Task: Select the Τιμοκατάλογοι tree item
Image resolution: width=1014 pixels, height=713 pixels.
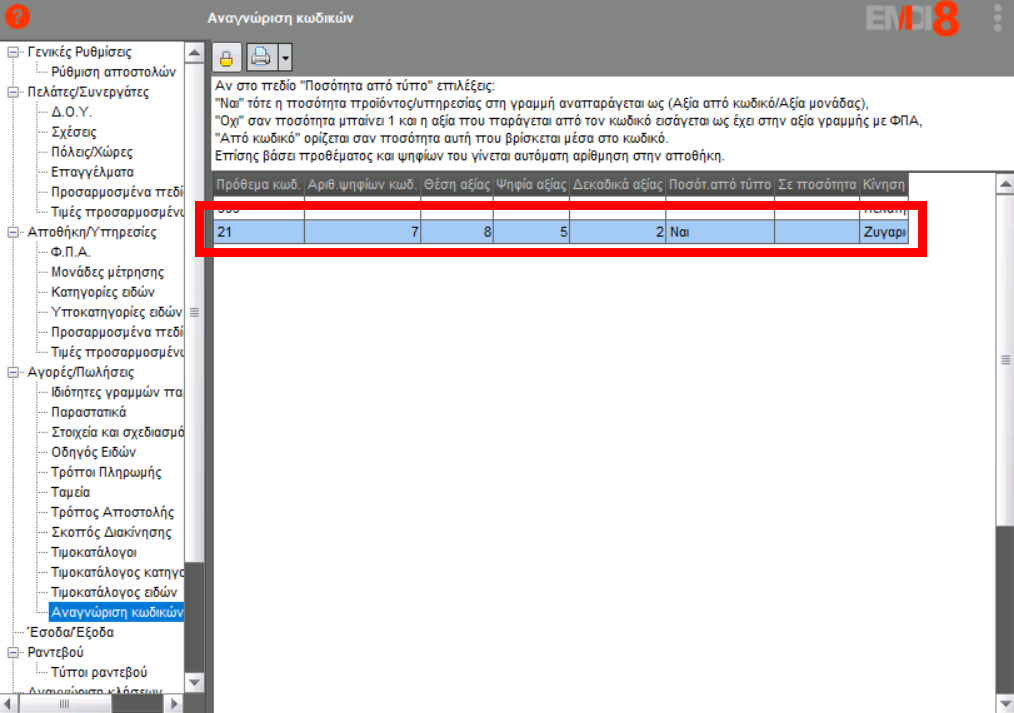Action: click(x=94, y=553)
